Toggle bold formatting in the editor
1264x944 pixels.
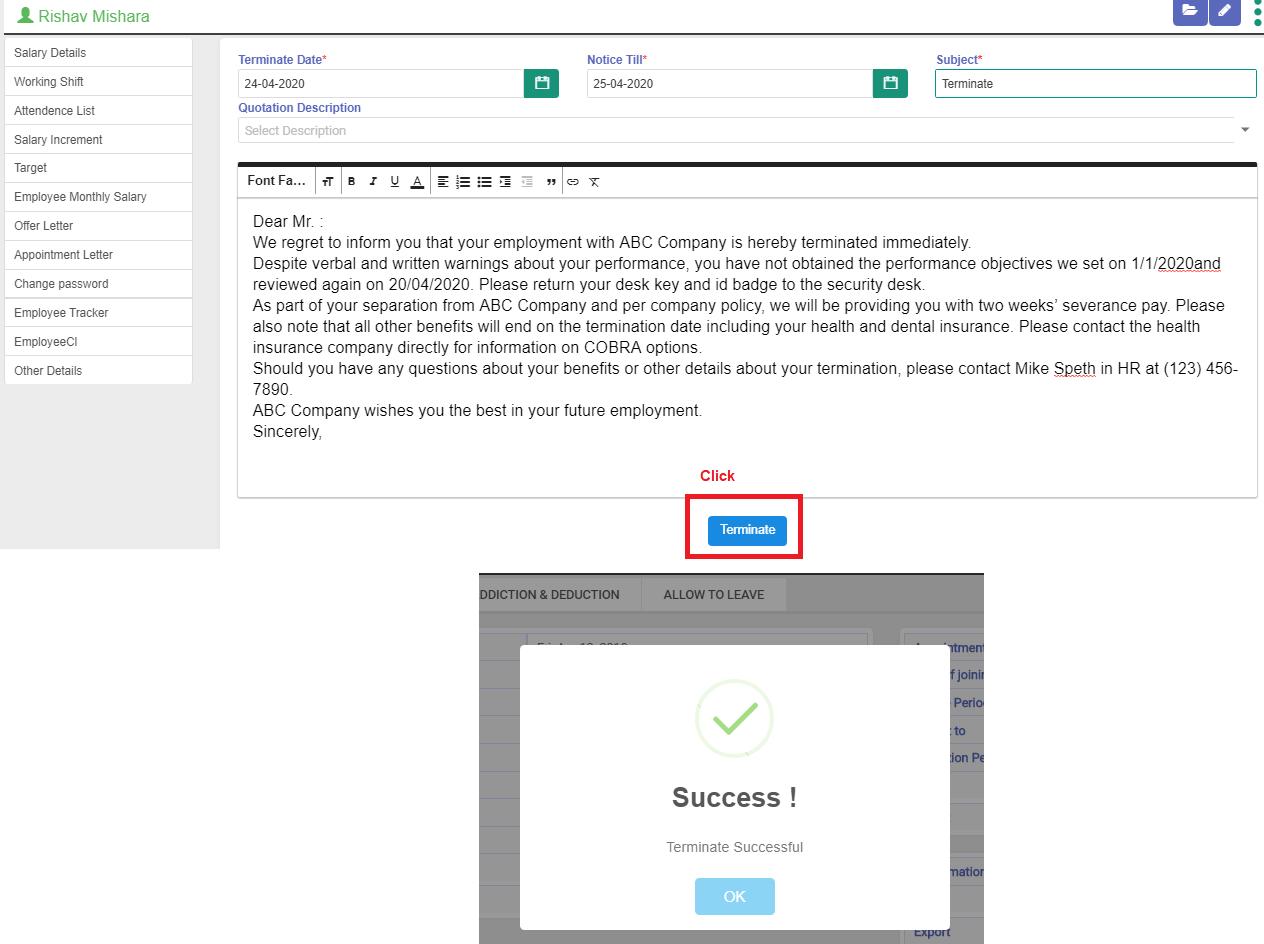pos(351,181)
